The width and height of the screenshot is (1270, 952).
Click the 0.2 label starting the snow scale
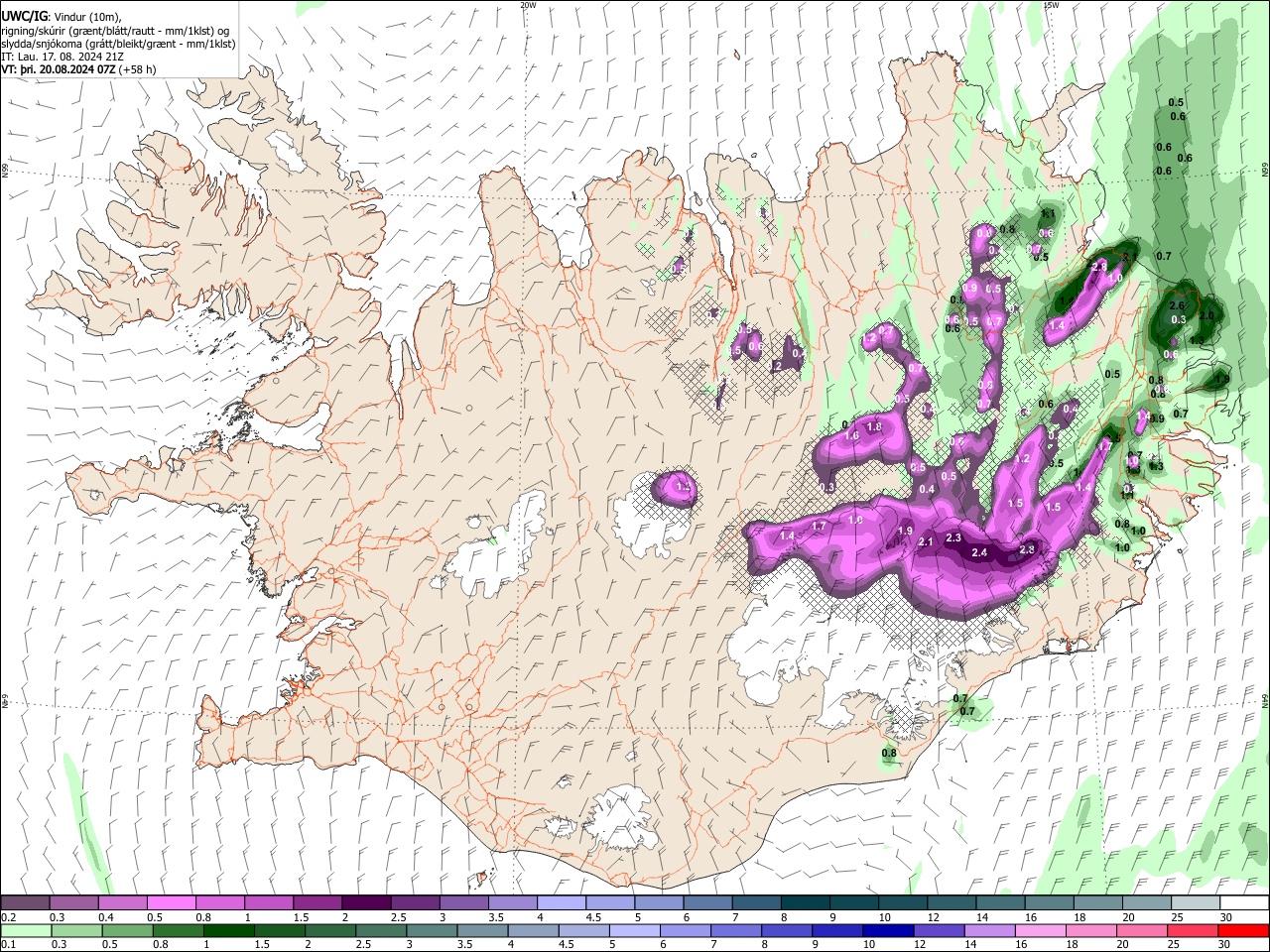click(x=8, y=917)
